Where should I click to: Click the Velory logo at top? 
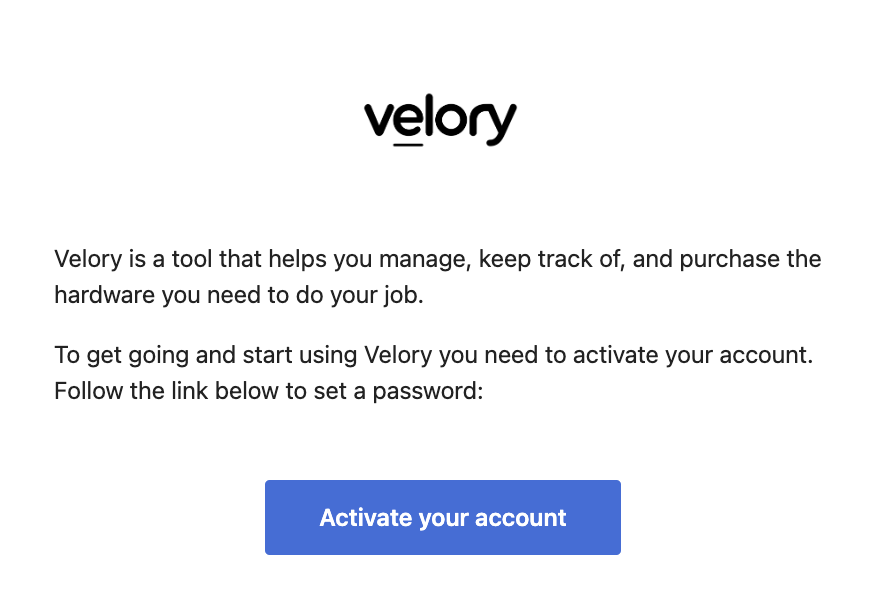pyautogui.click(x=440, y=120)
